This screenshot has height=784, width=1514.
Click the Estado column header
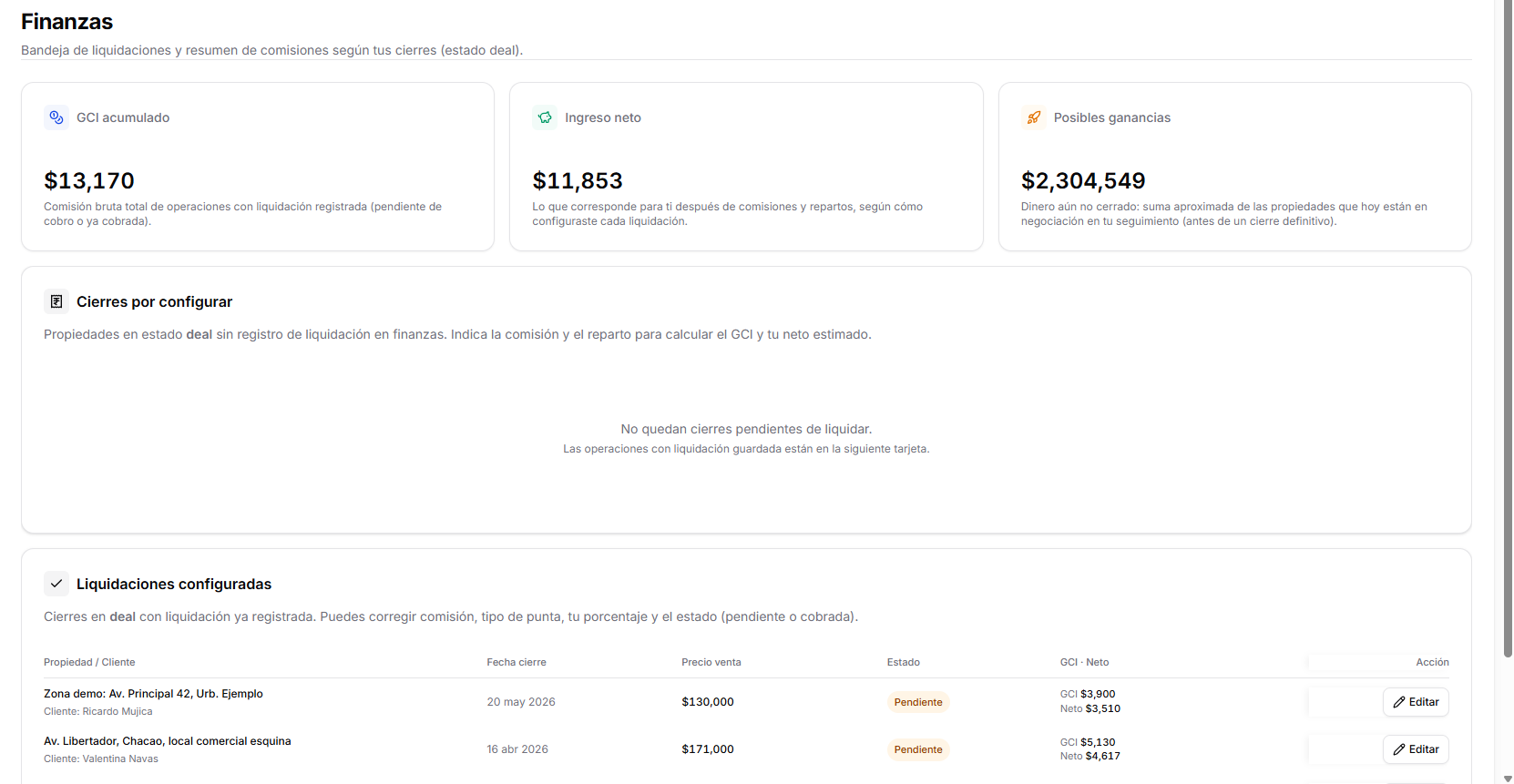[x=904, y=662]
